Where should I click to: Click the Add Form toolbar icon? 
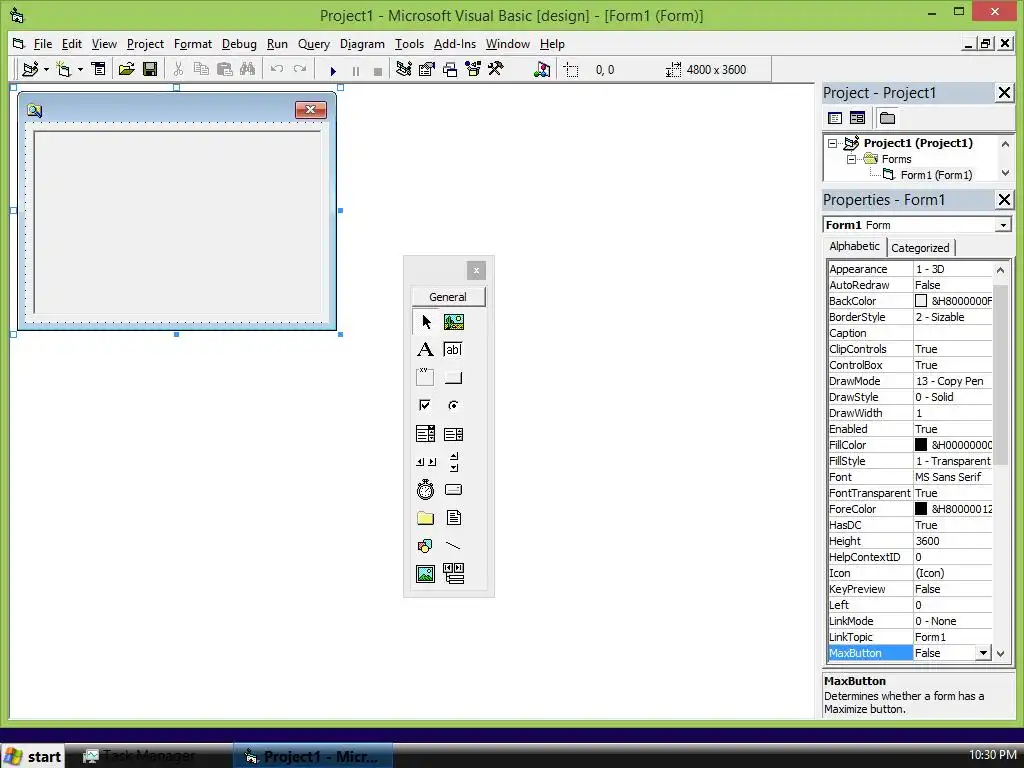click(x=63, y=69)
